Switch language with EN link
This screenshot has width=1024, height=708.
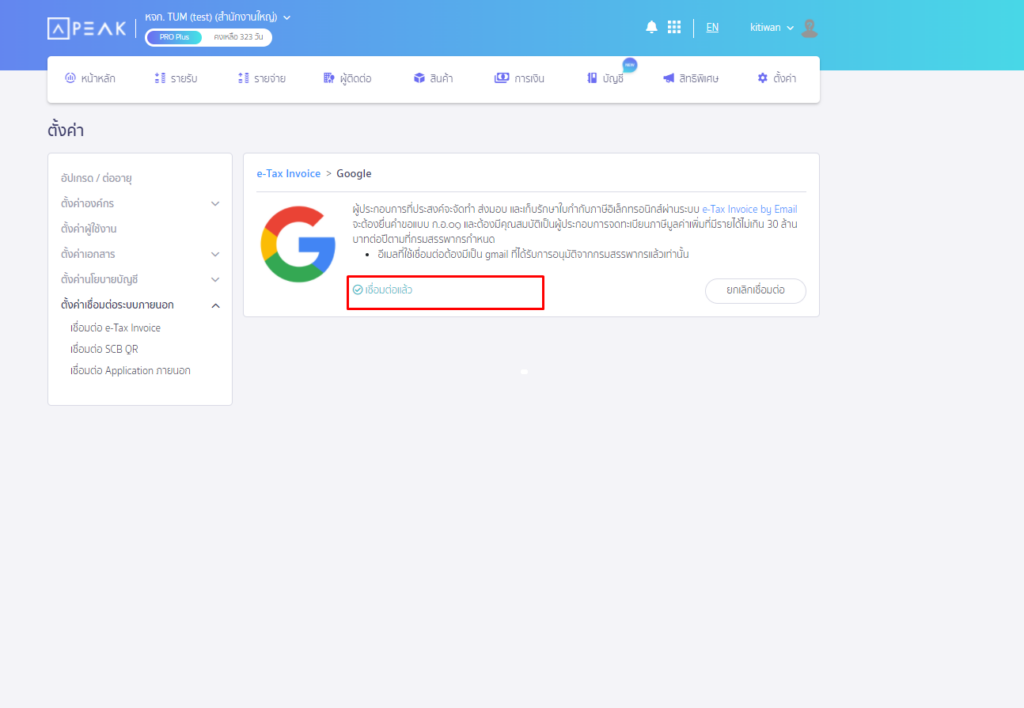click(x=712, y=27)
